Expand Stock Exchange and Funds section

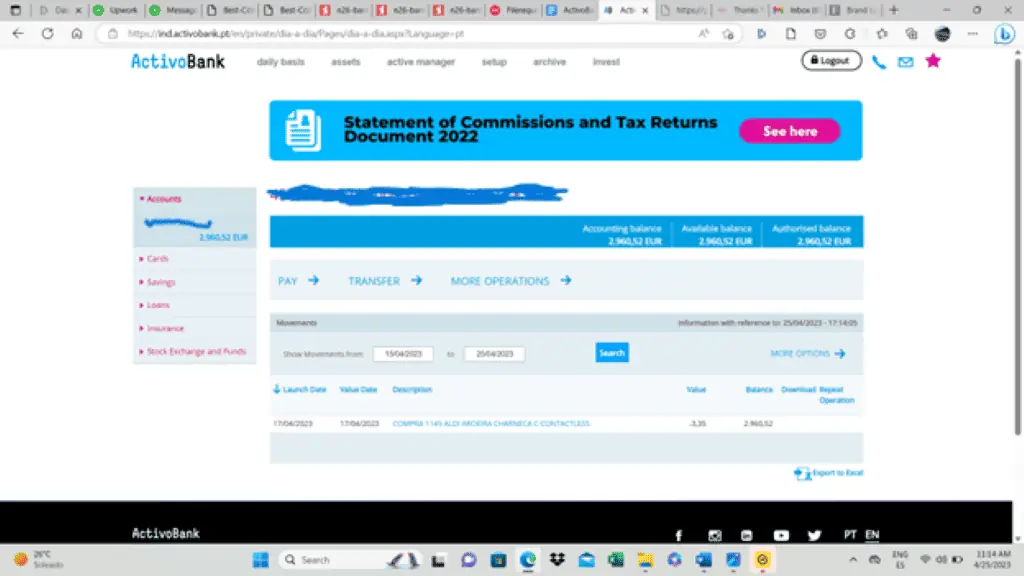(193, 351)
